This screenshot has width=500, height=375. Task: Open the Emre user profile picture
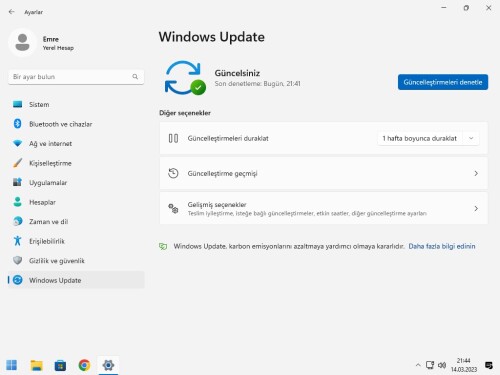click(x=22, y=42)
